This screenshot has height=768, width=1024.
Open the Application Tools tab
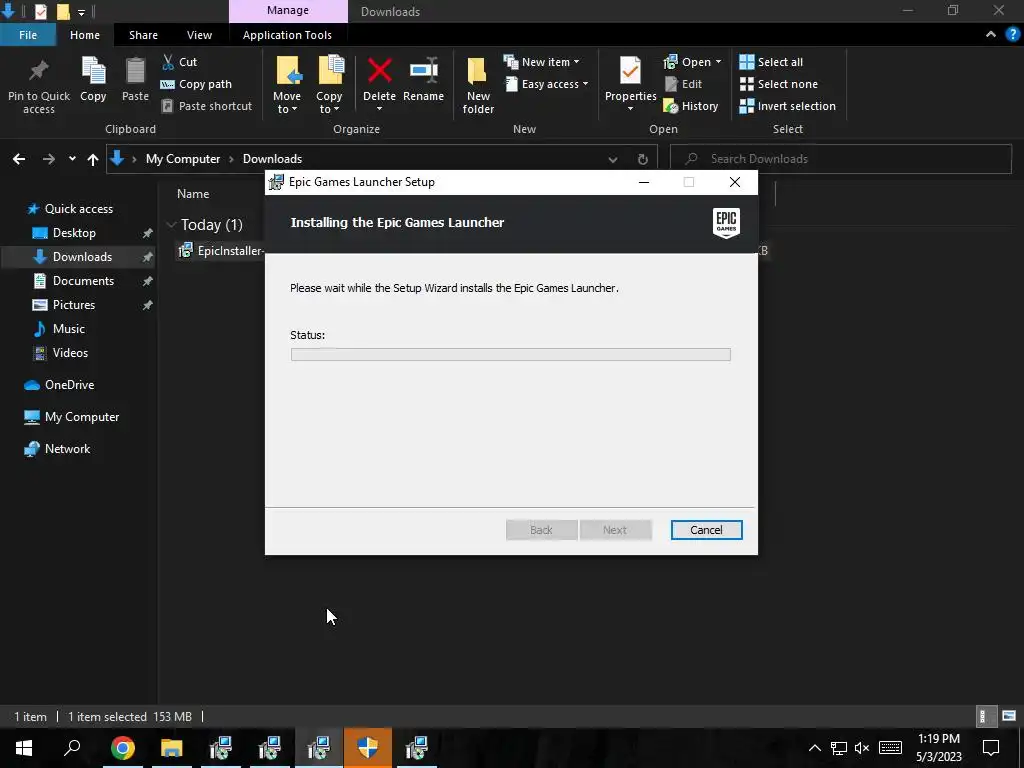(287, 35)
